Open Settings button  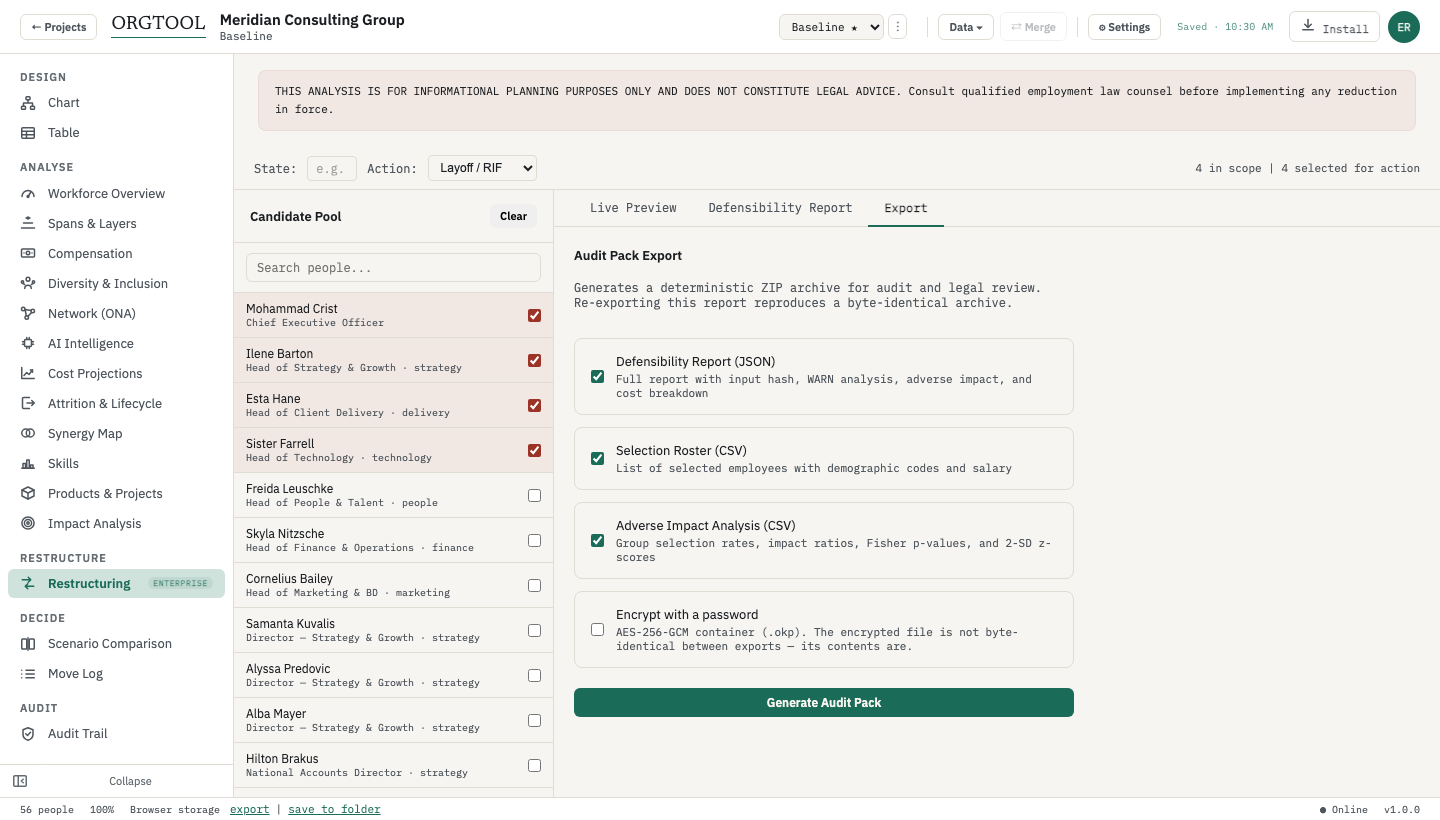click(x=1124, y=27)
